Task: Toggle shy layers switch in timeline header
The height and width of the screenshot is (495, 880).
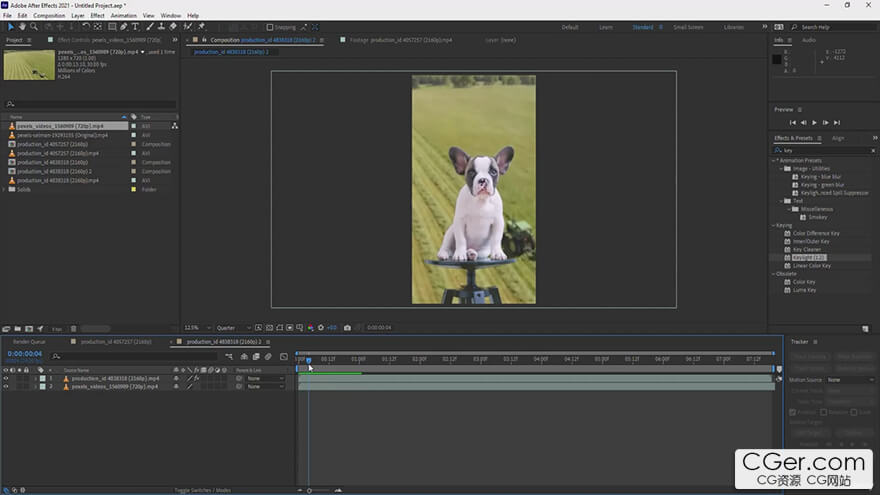Action: 244,356
